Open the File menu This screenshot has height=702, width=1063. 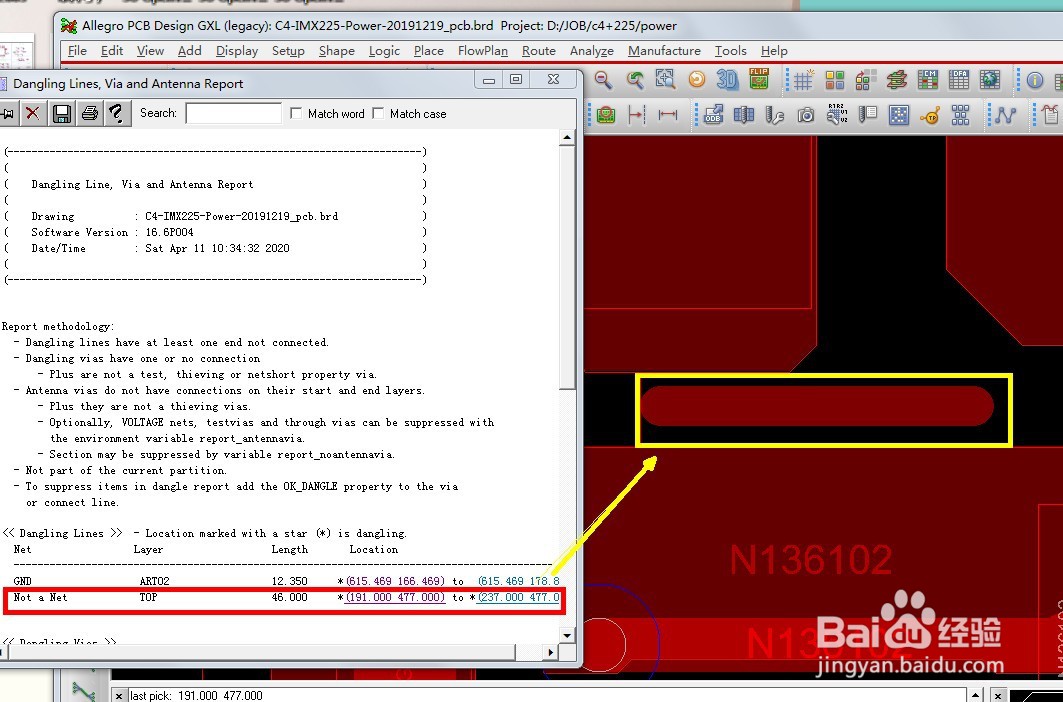tap(77, 51)
